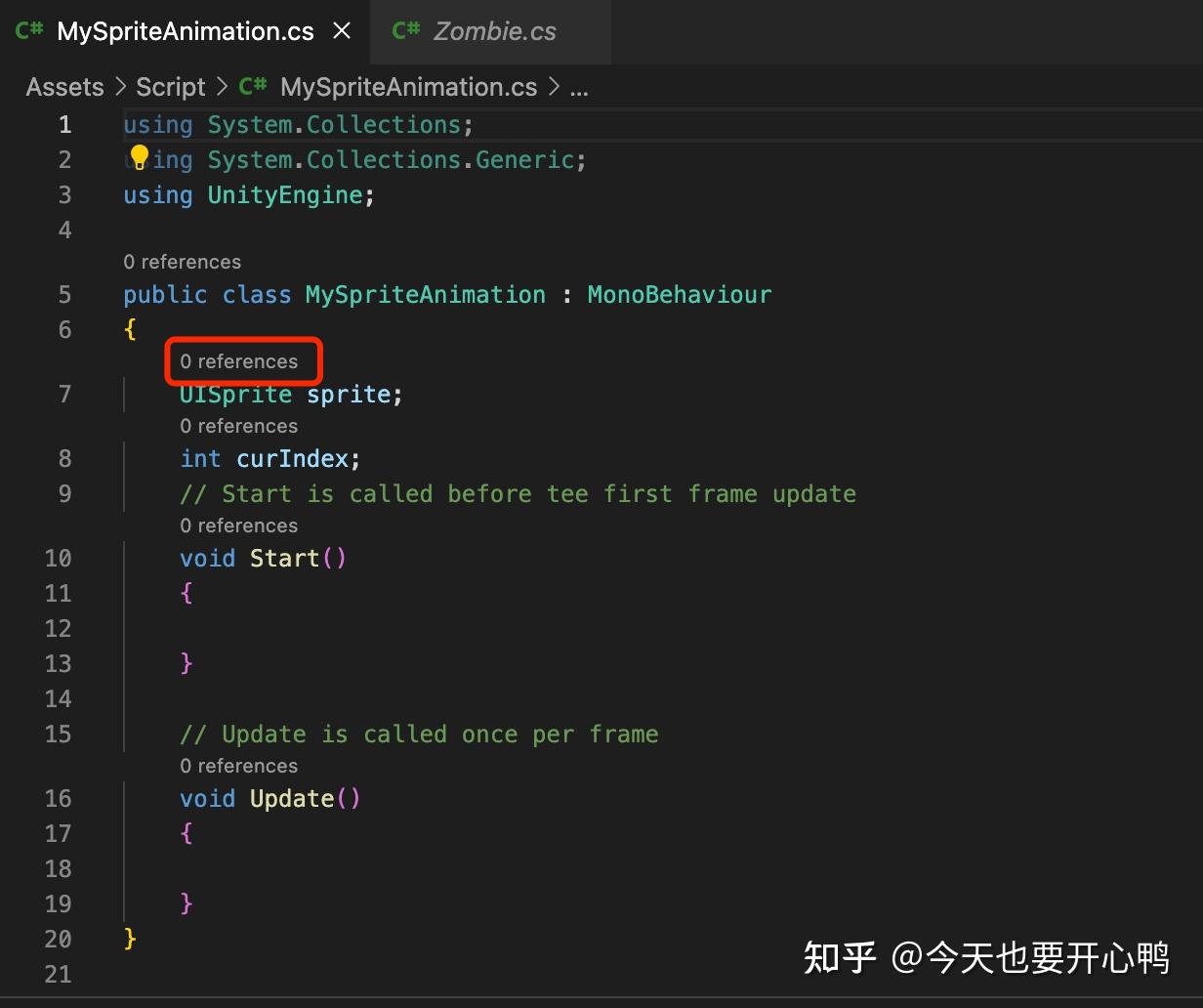Click 'UISprite' type on line 7
Viewport: 1203px width, 1008px height.
pos(235,395)
